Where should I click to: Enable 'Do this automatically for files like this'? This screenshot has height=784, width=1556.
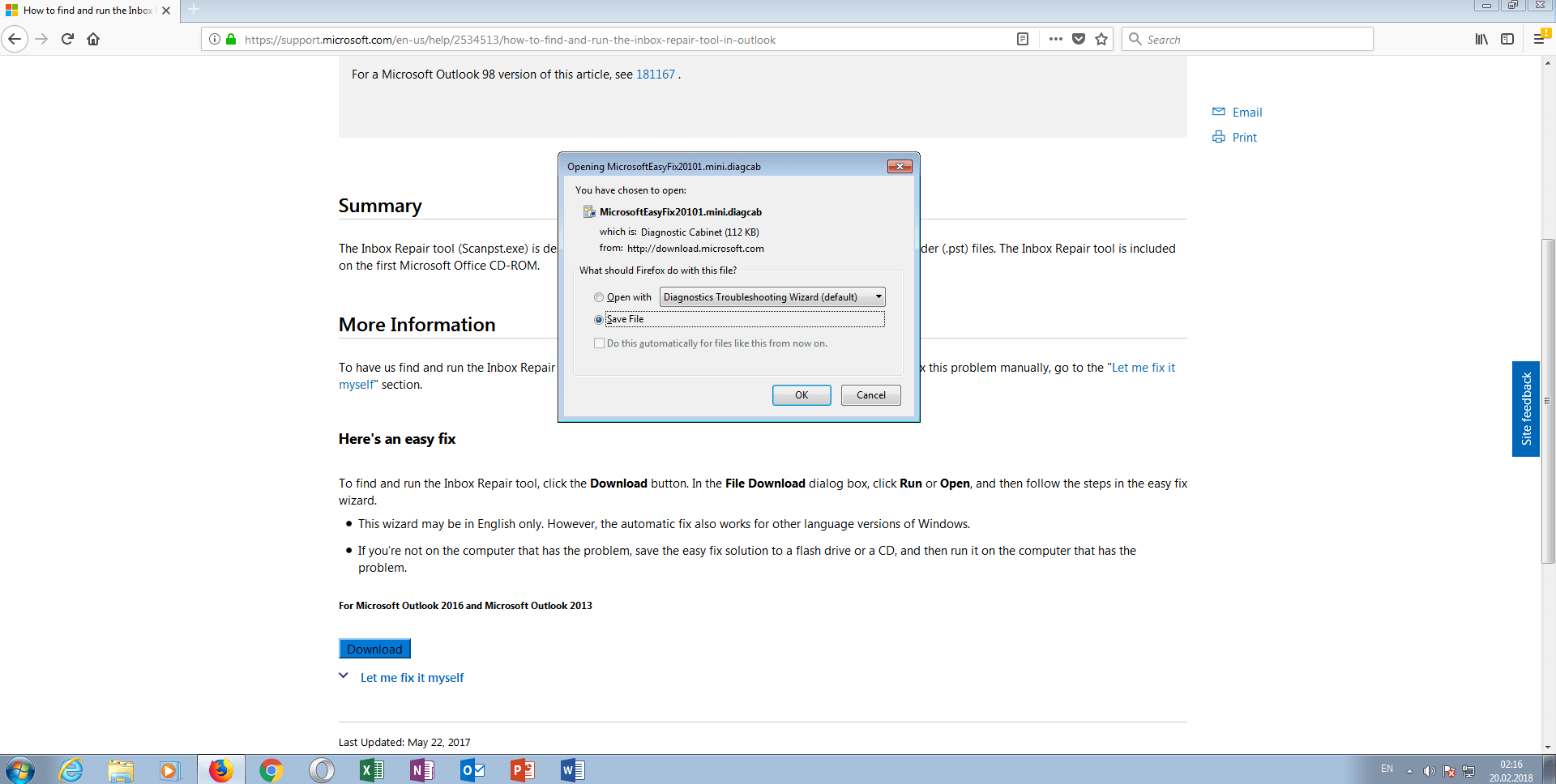(600, 343)
